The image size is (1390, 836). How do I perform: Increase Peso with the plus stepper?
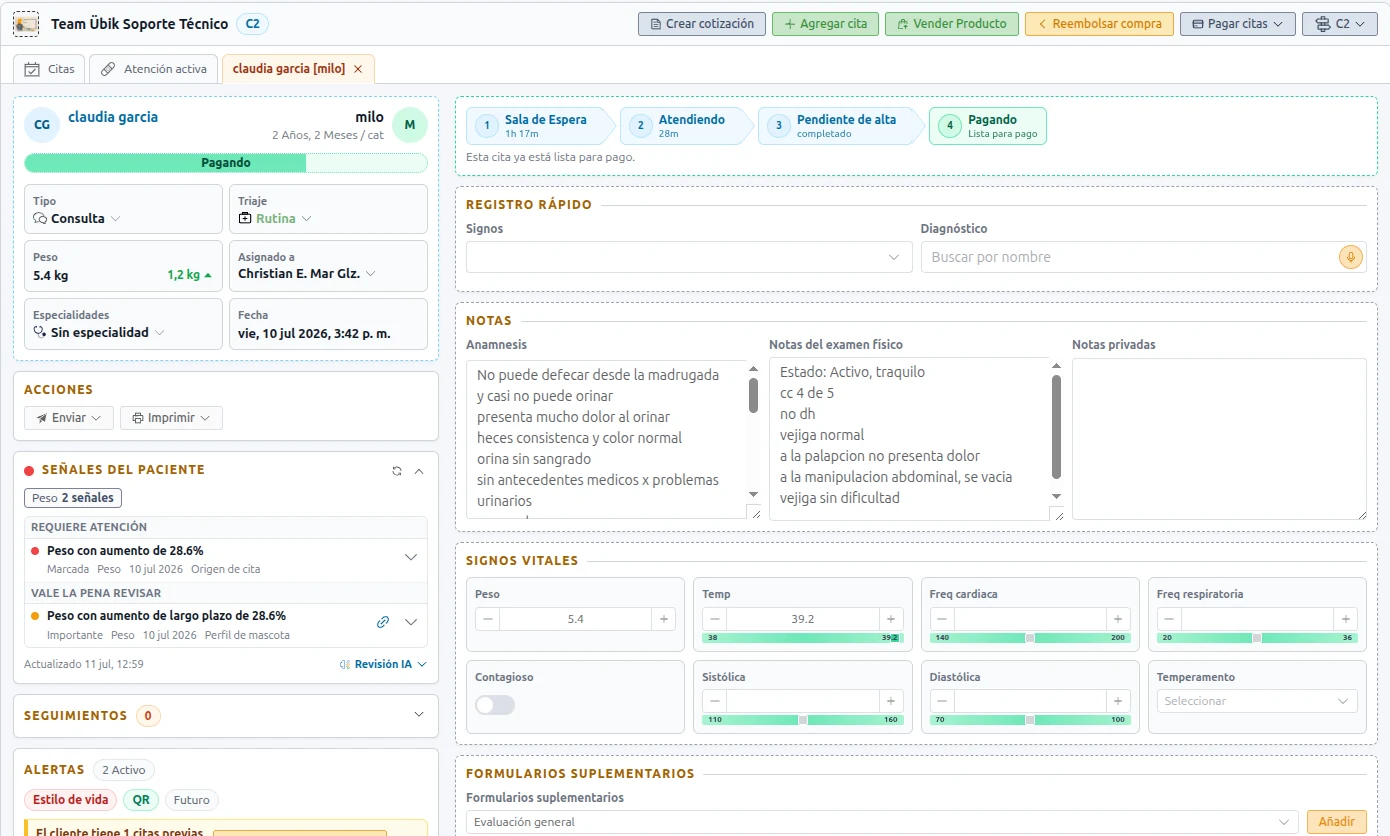663,619
